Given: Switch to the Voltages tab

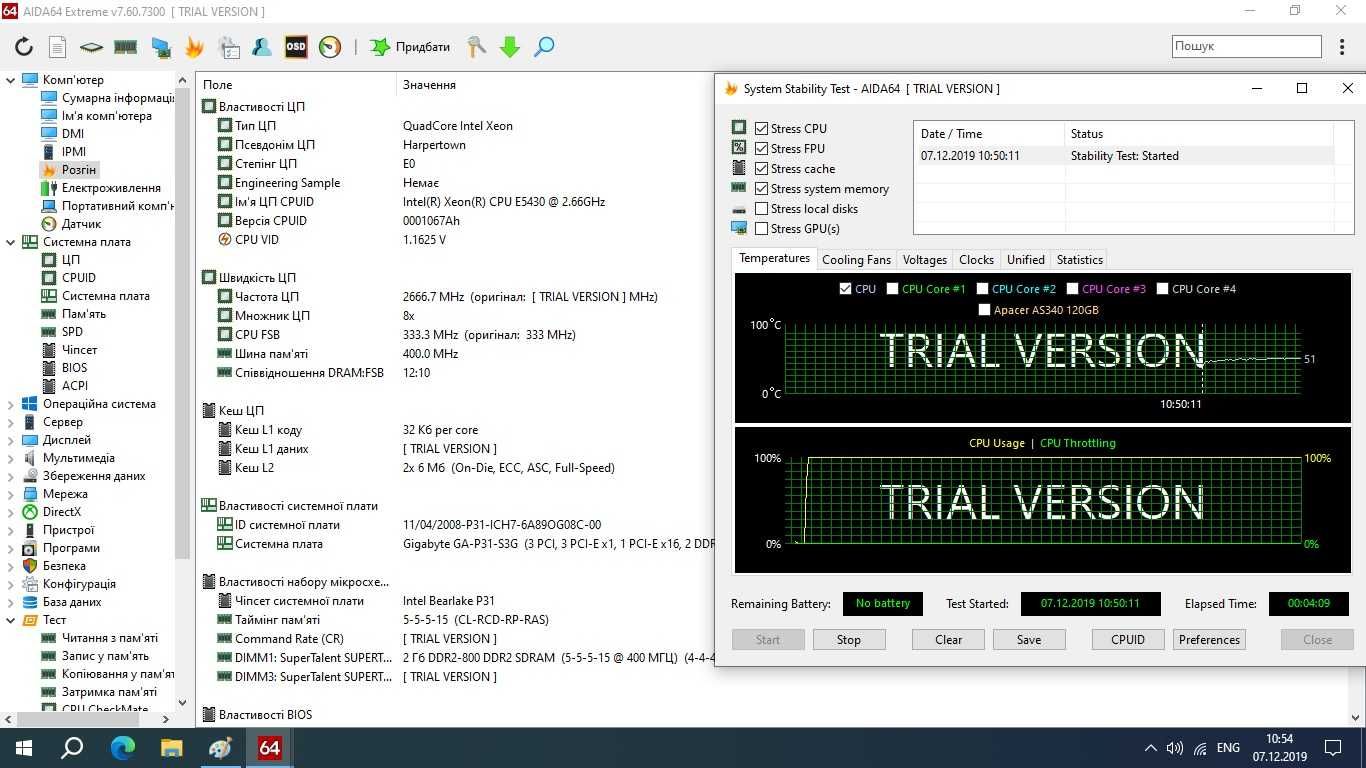Looking at the screenshot, I should (924, 260).
